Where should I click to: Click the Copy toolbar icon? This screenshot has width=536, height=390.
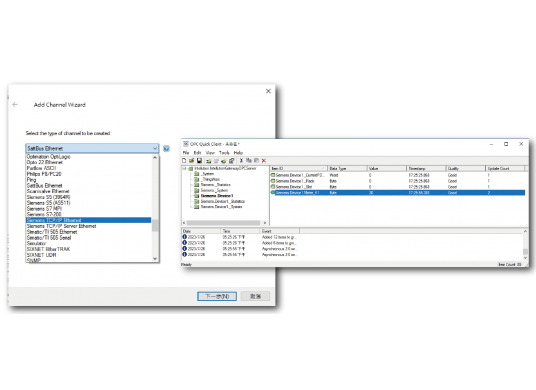click(249, 160)
